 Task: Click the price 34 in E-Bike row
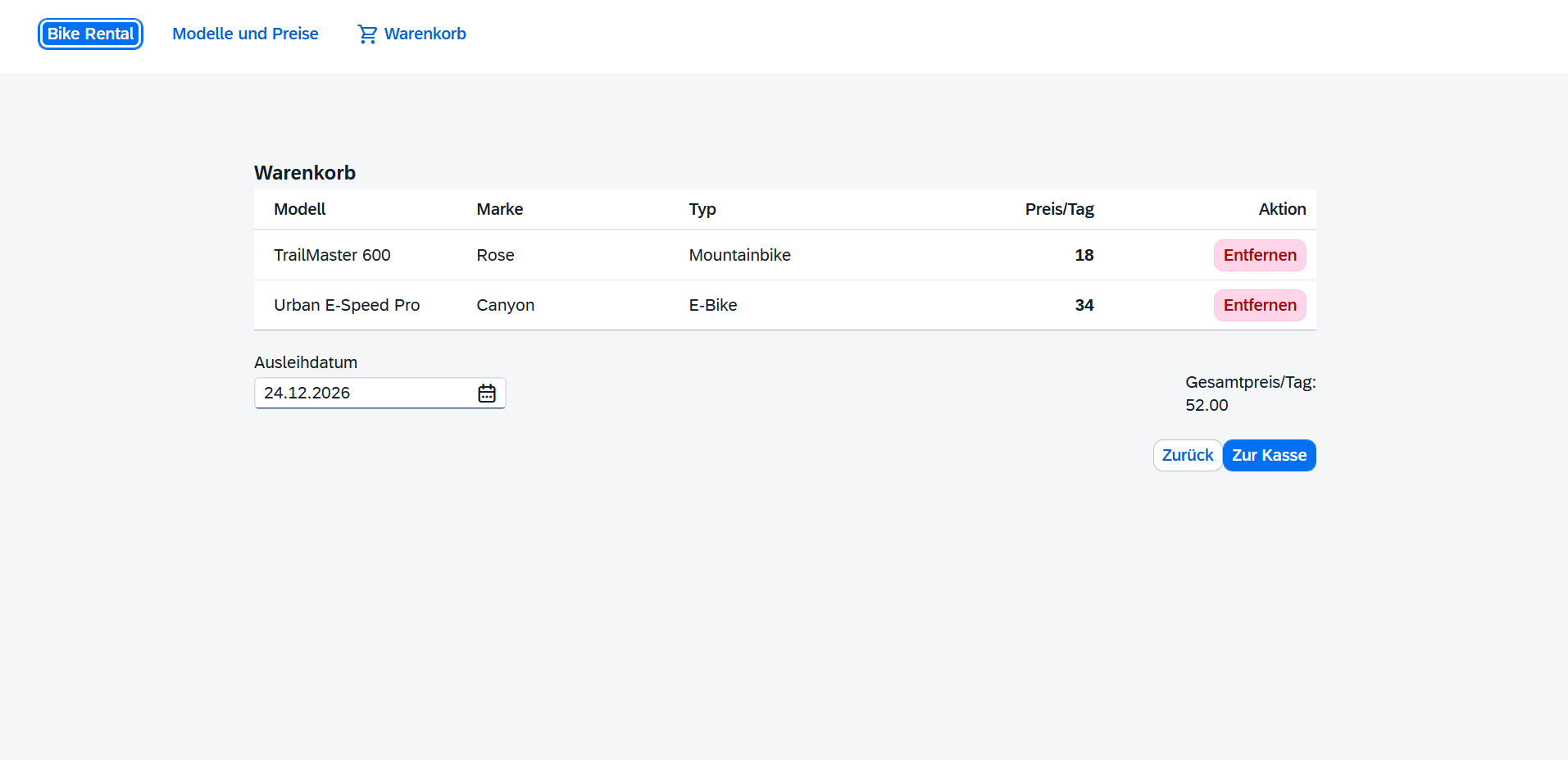(x=1084, y=306)
